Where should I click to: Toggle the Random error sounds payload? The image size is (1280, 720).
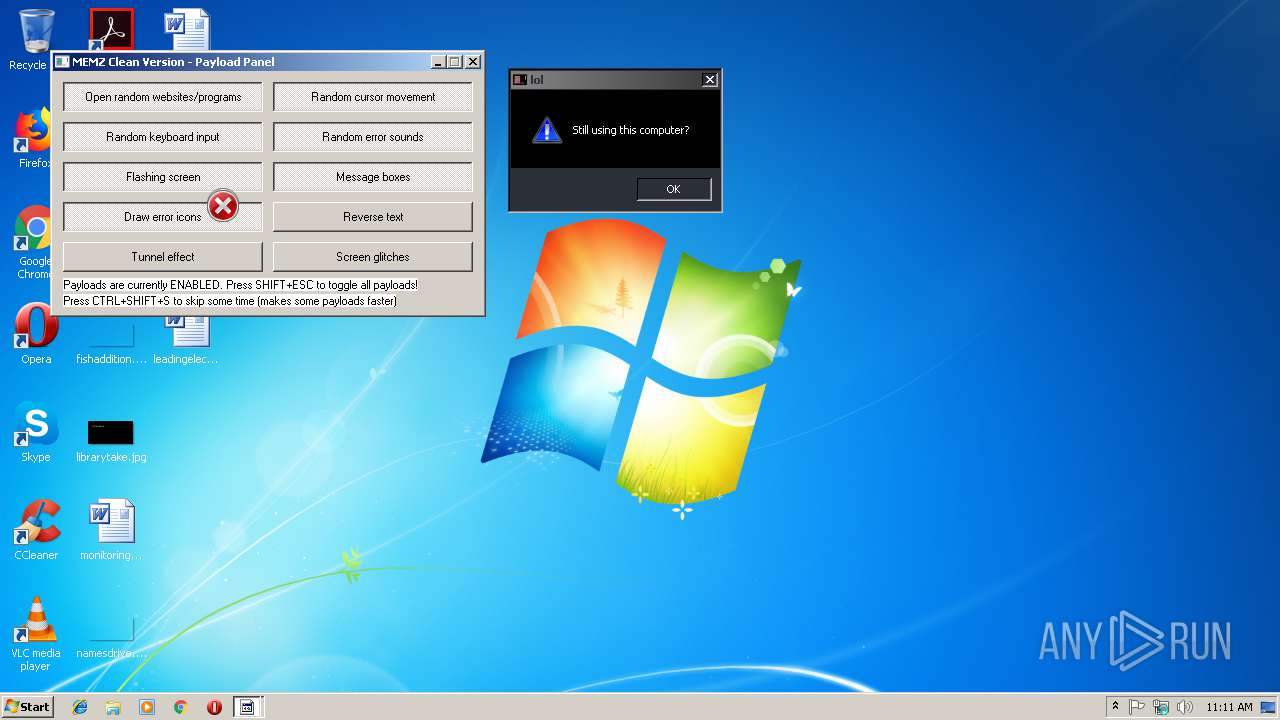(x=373, y=137)
